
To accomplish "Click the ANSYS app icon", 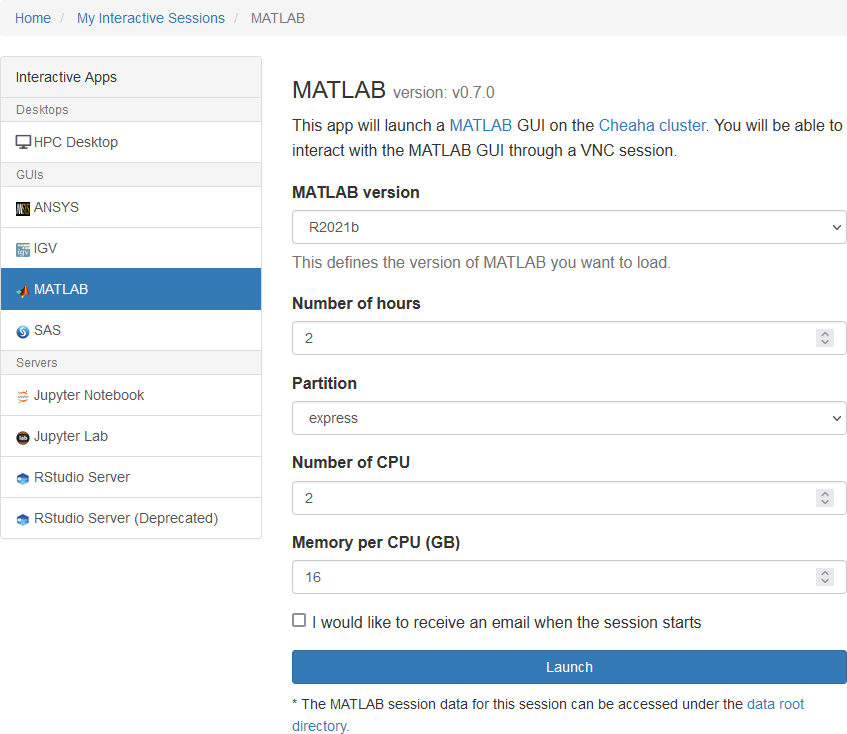I will 23,209.
